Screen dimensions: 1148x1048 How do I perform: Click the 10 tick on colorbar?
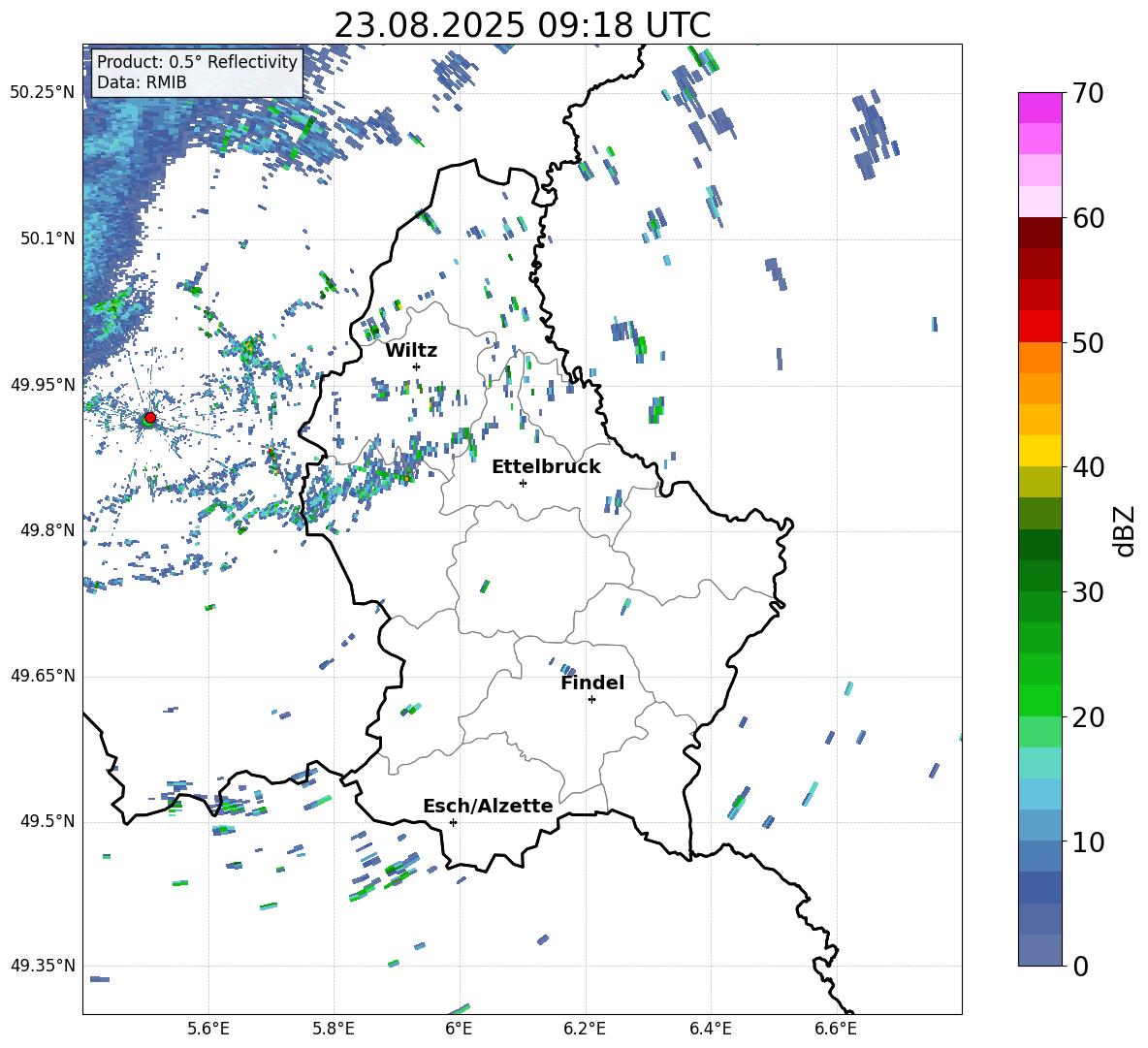coord(1087,842)
